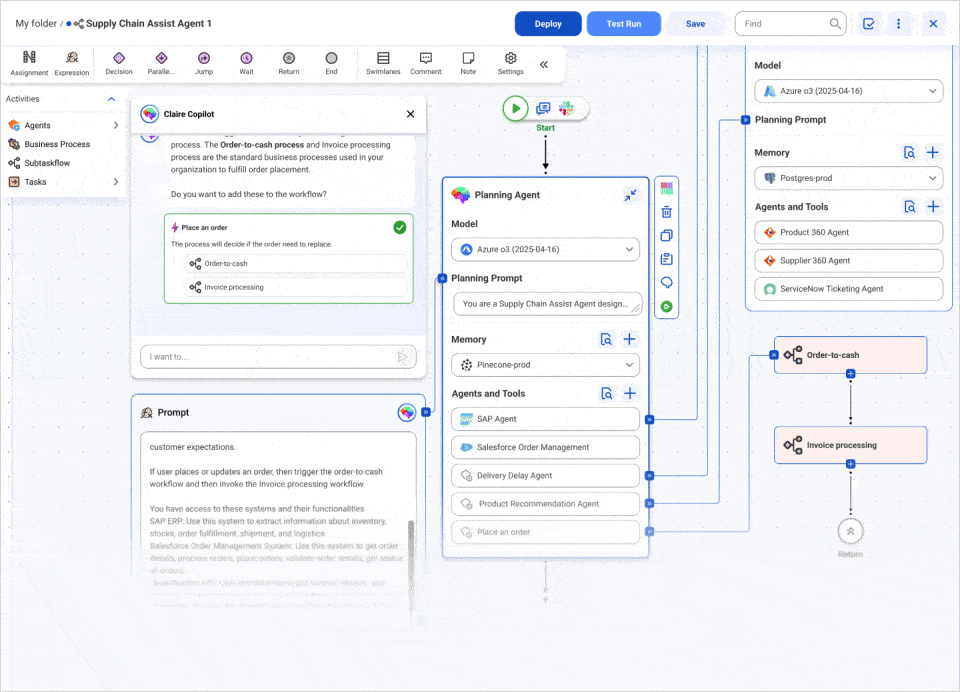Click the validation checkmark icon in header
960x692 pixels.
pos(868,24)
